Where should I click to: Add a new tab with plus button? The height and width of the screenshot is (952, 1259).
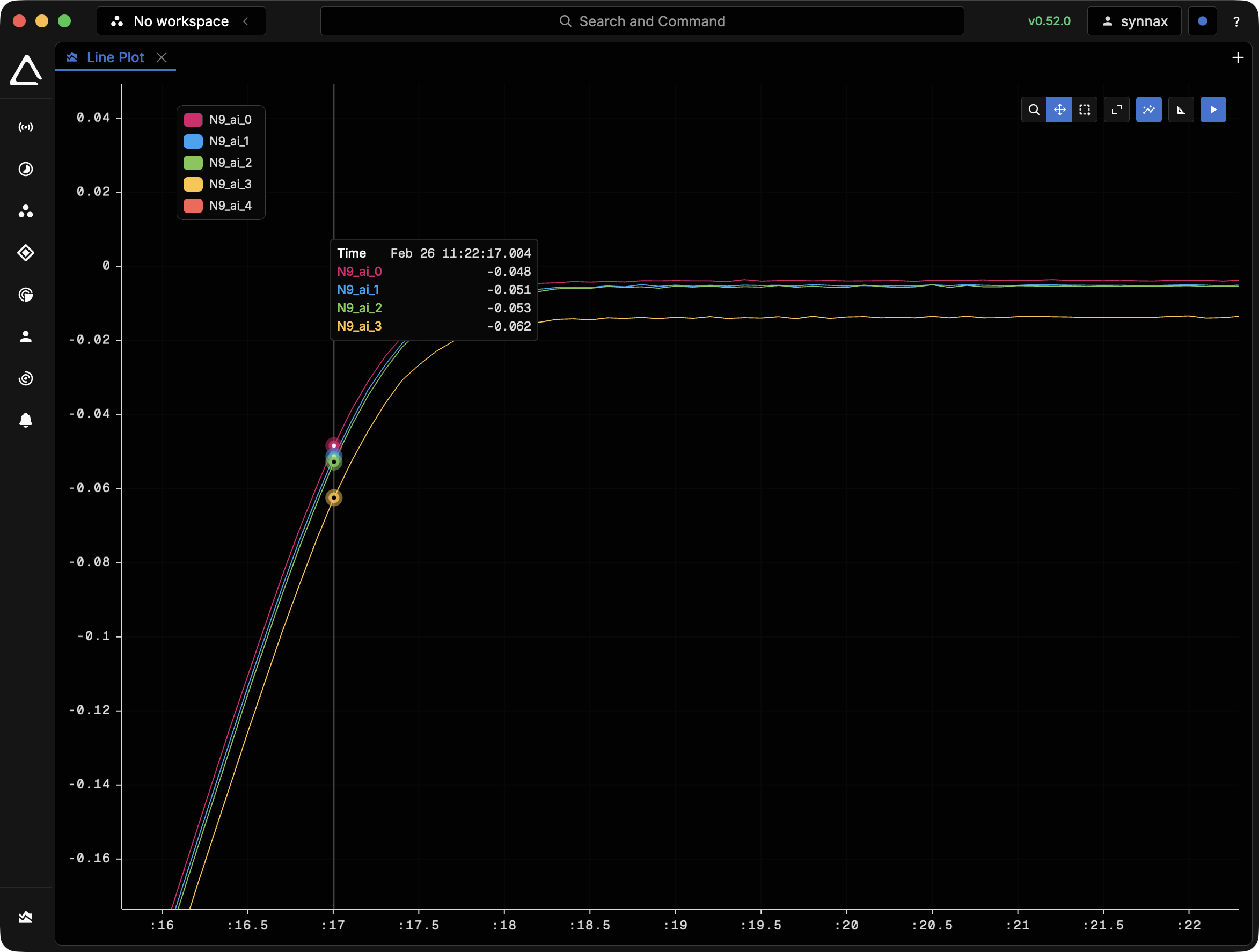(1238, 57)
